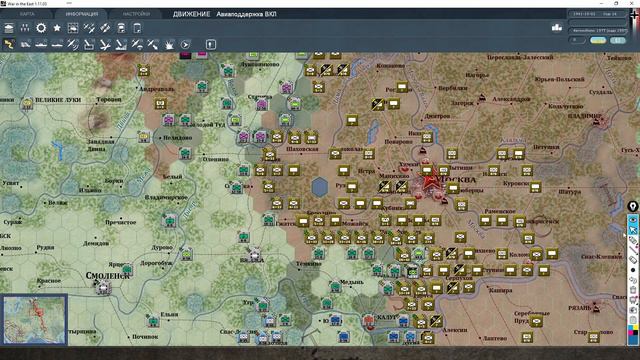Click the МОСКВА city label
640x360 pixels.
(456, 180)
